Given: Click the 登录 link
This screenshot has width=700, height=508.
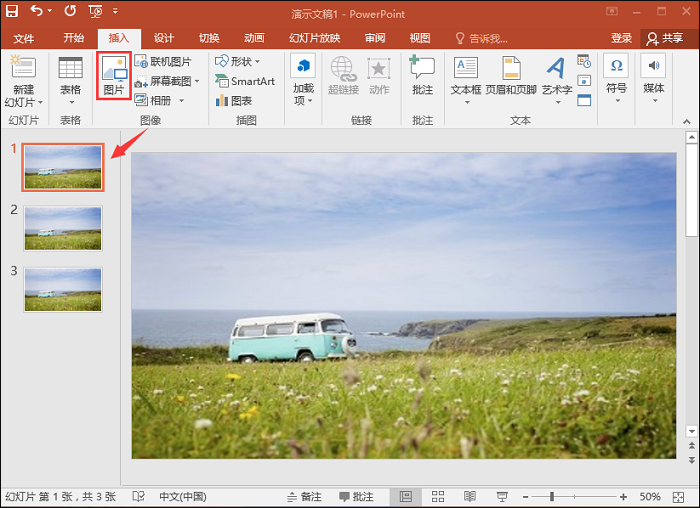Looking at the screenshot, I should click(x=622, y=38).
